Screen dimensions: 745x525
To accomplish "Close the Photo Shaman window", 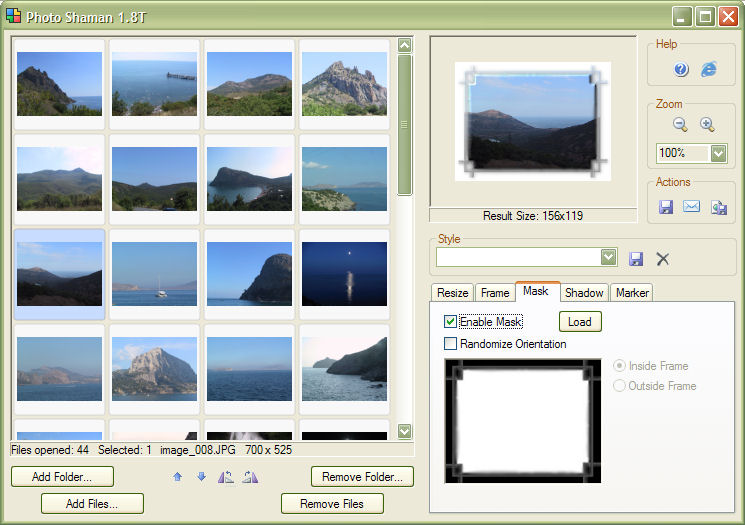I will pyautogui.click(x=728, y=17).
